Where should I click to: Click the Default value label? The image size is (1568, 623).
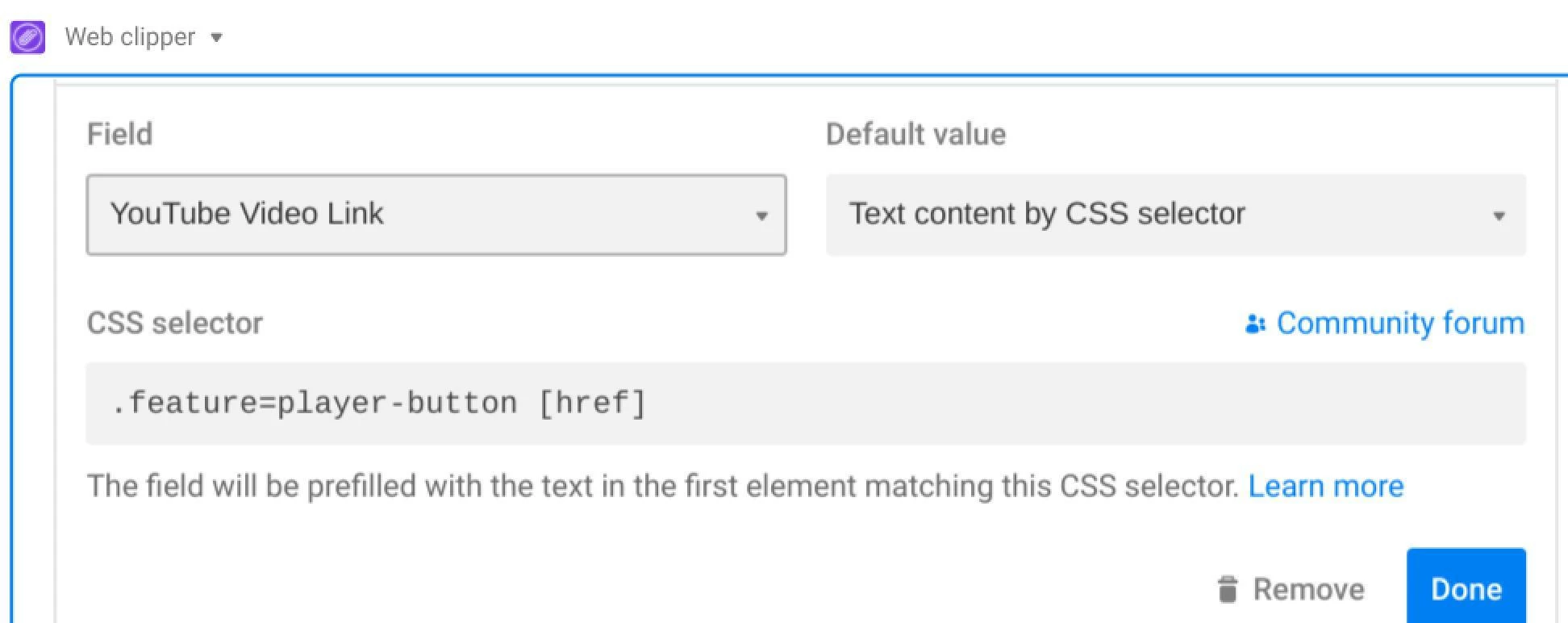(x=915, y=134)
